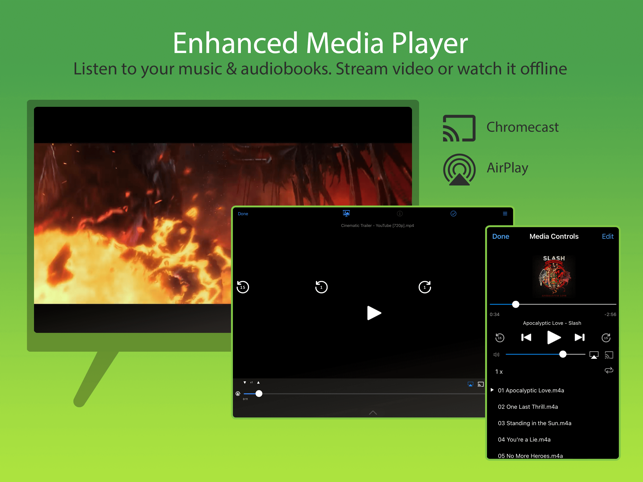Change the 1x playback speed
Image resolution: width=643 pixels, height=482 pixels.
(x=499, y=372)
